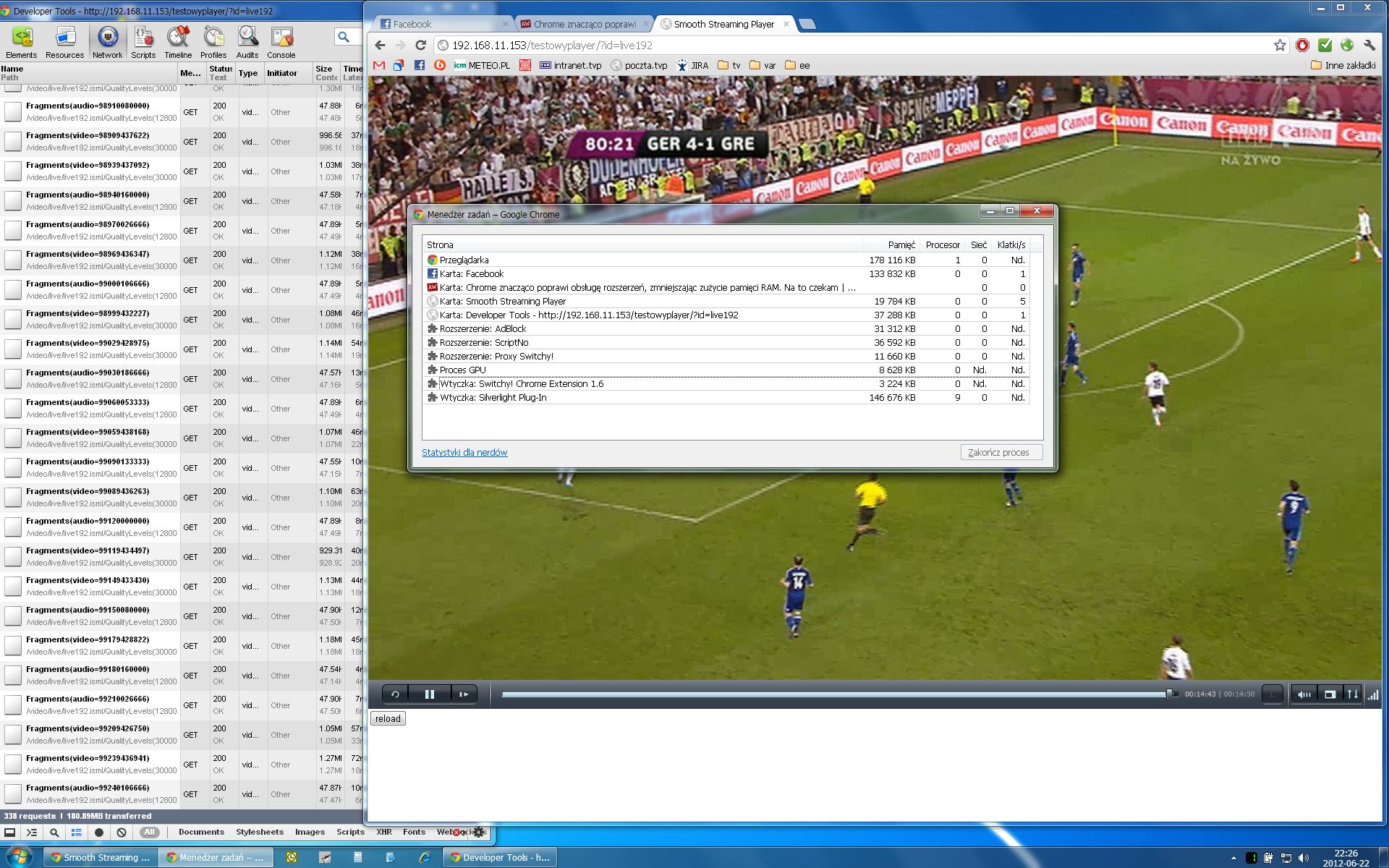This screenshot has height=868, width=1389.
Task: Filter network requests by XHR
Action: pyautogui.click(x=383, y=832)
